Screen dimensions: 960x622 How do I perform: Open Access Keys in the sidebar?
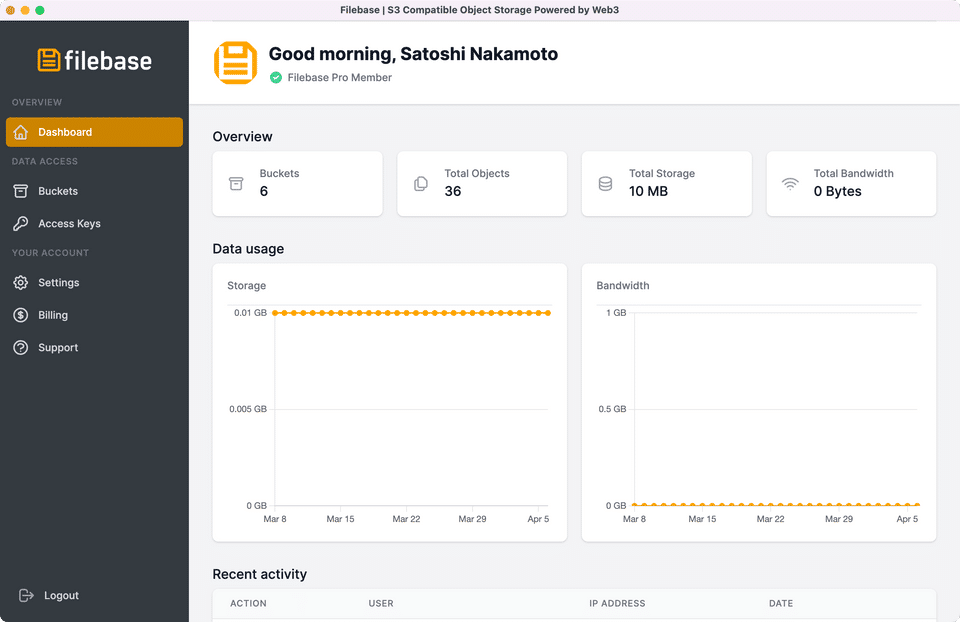pos(69,224)
